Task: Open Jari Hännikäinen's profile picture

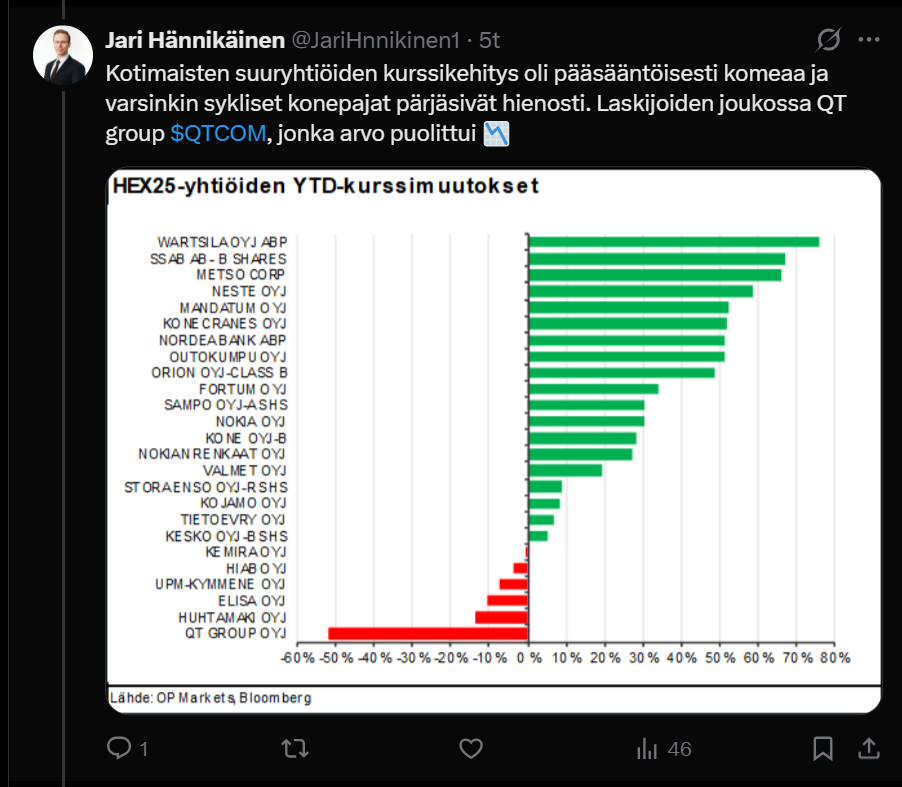Action: click(x=63, y=54)
